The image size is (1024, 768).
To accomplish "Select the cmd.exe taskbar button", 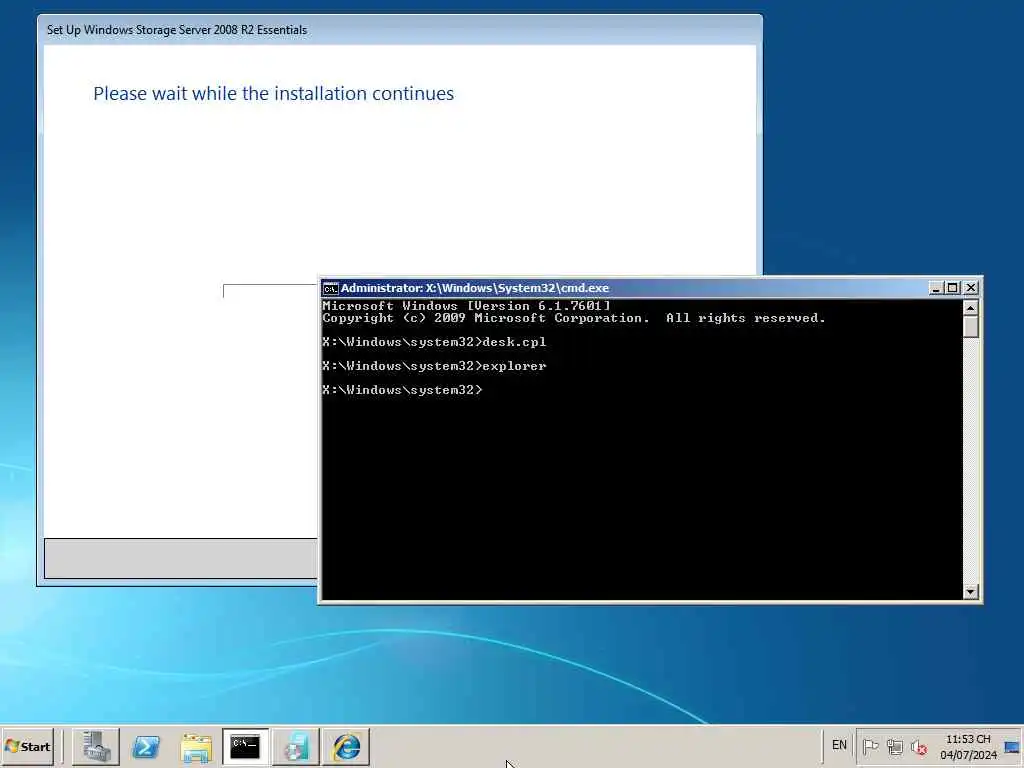I will [246, 746].
